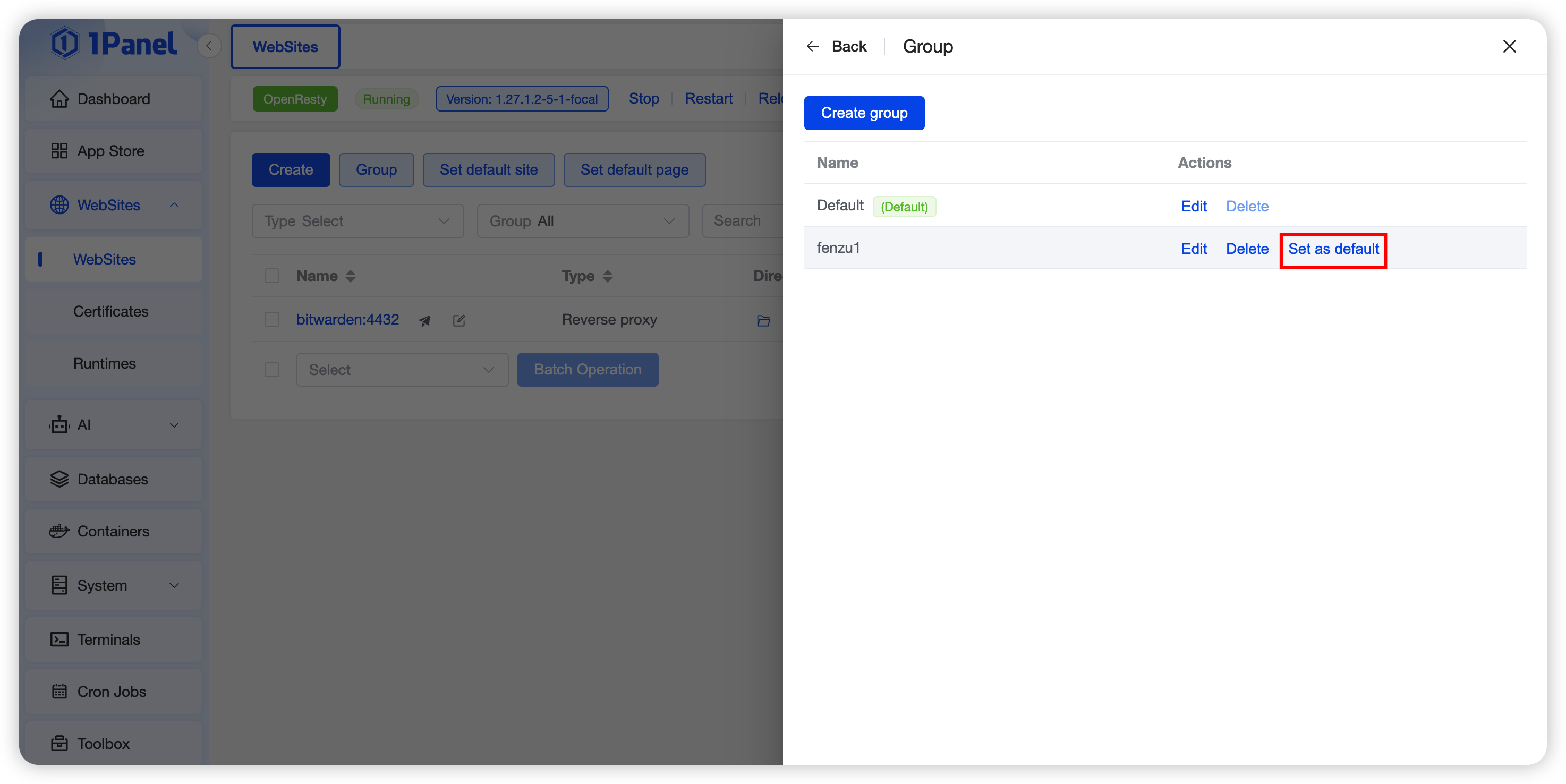Open Certificates submenu item

click(x=110, y=311)
